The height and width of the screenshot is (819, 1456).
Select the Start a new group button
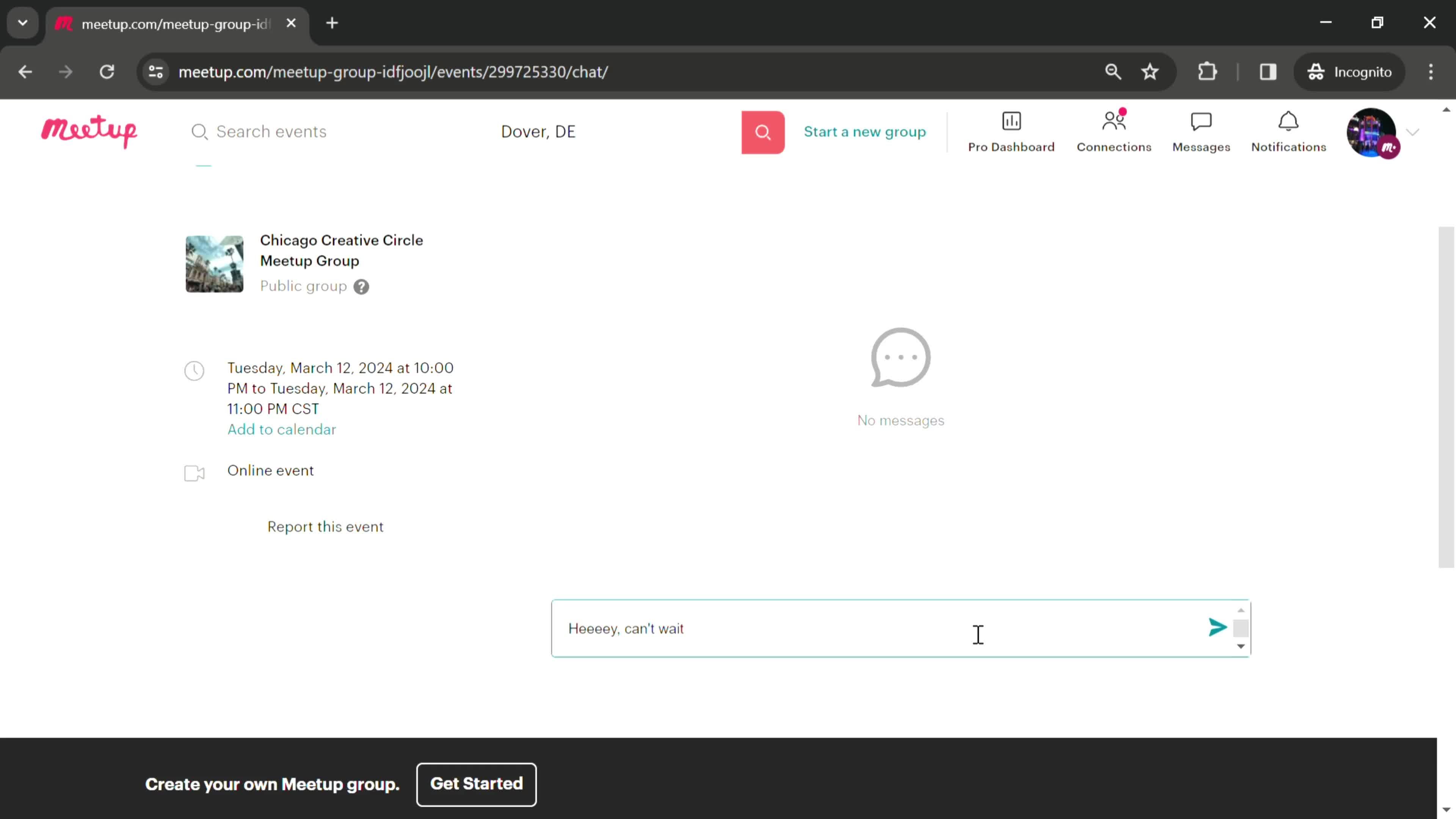(865, 131)
